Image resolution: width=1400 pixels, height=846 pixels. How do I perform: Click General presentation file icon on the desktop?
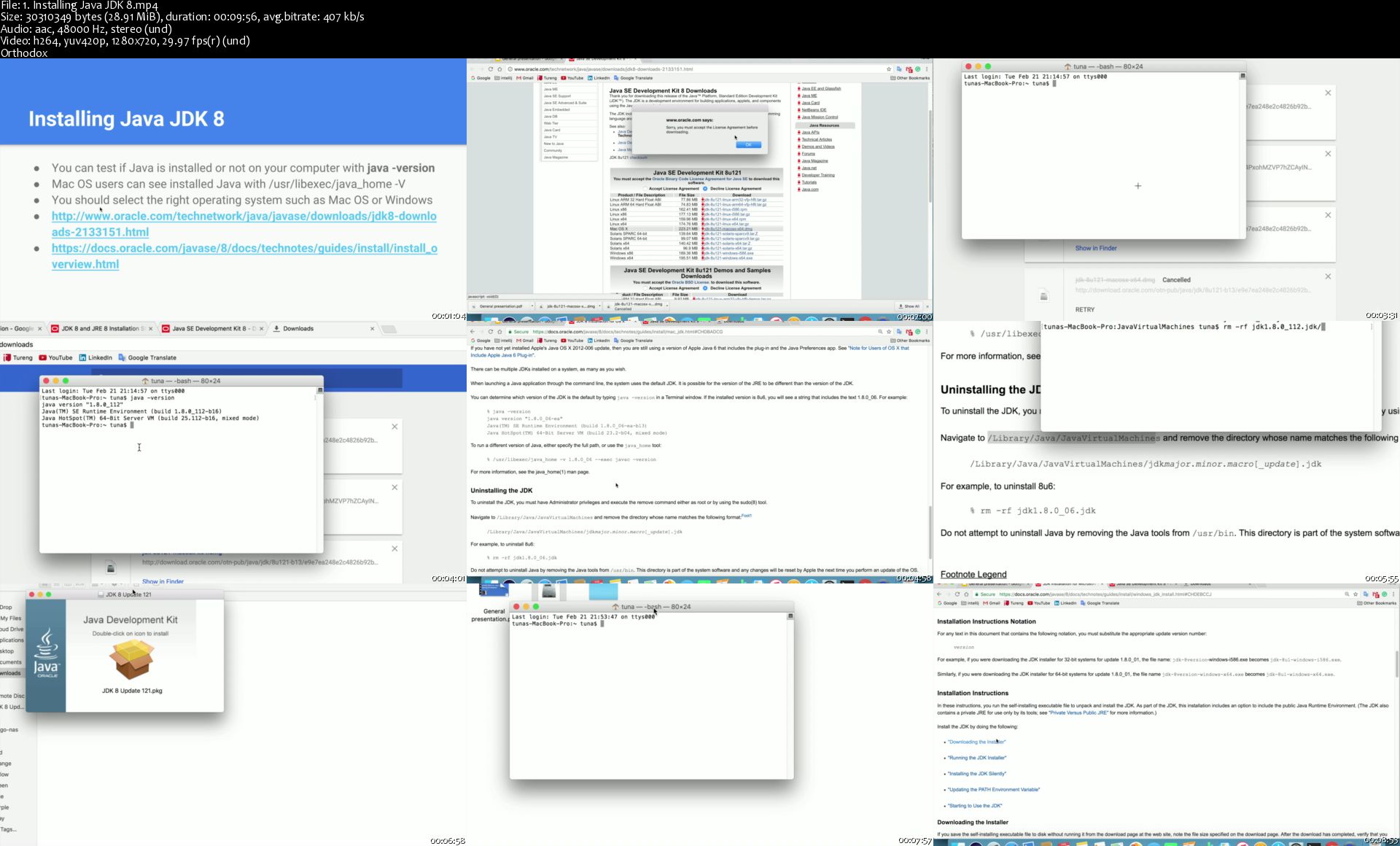click(494, 590)
